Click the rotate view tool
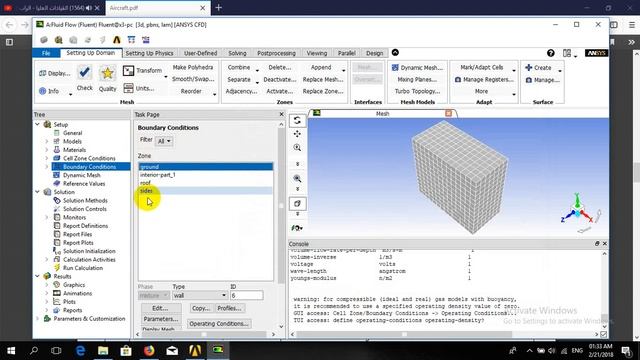640x360 pixels. pos(297,120)
